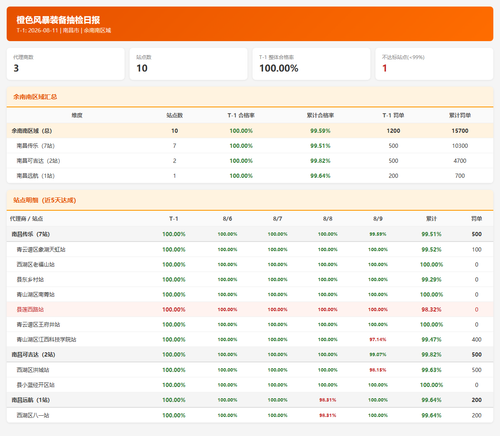Select the T-1 fine total 1200
Viewport: 500px width, 436px height.
[393, 131]
